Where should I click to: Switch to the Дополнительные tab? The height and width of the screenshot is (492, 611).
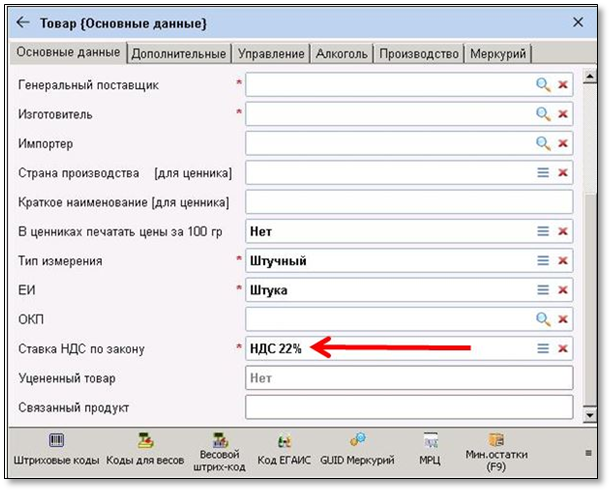coord(178,54)
